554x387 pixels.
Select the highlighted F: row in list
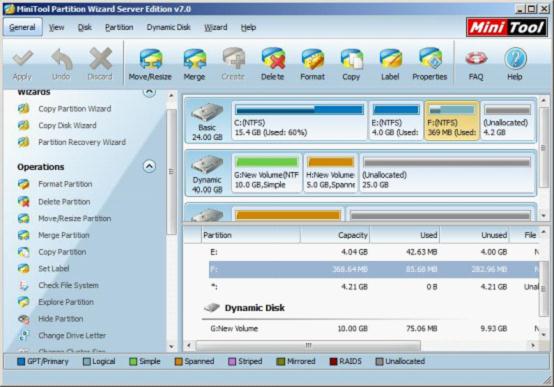pos(374,269)
